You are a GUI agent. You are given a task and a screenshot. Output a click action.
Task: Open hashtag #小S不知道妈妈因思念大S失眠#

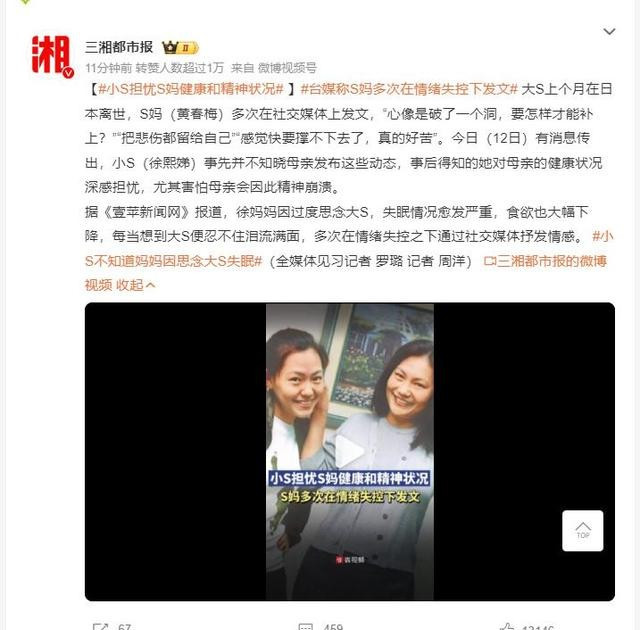(x=349, y=248)
